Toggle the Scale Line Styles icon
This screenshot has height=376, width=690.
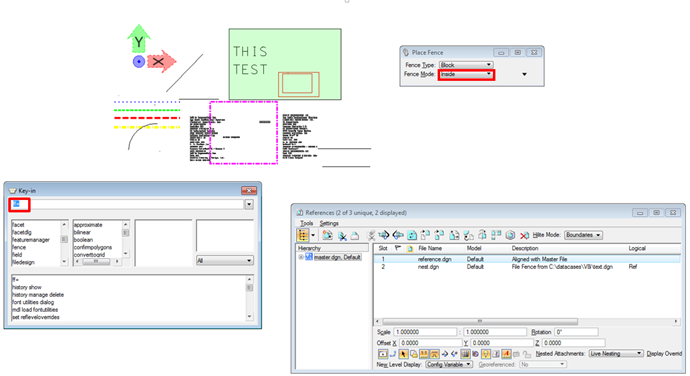click(434, 354)
